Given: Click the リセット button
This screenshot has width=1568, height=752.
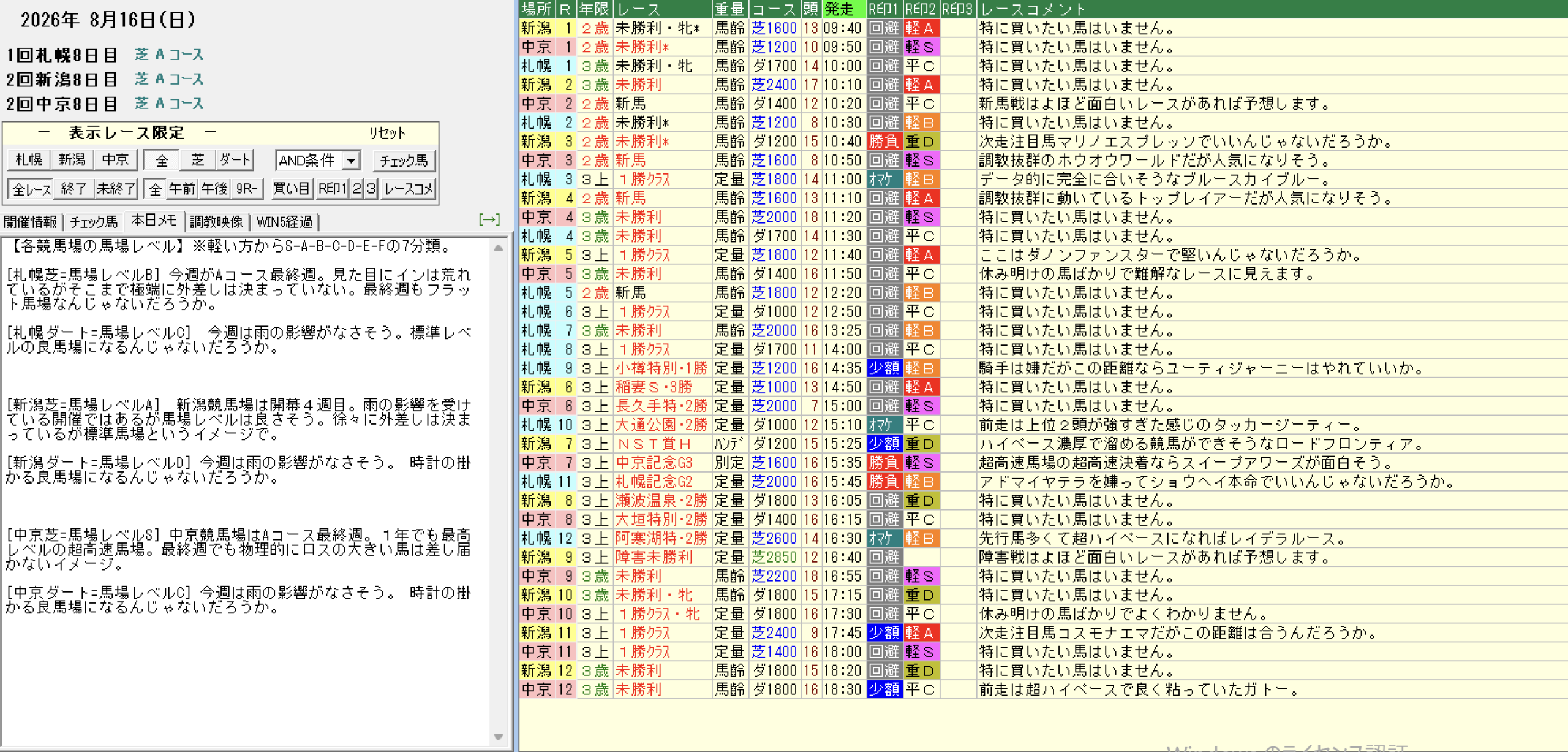Looking at the screenshot, I should tap(387, 133).
